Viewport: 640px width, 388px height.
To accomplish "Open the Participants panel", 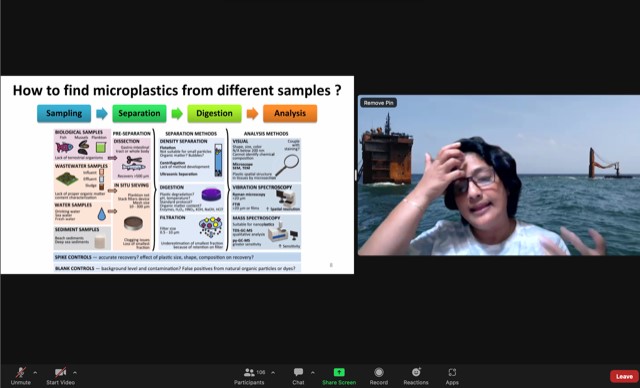I will [x=249, y=376].
